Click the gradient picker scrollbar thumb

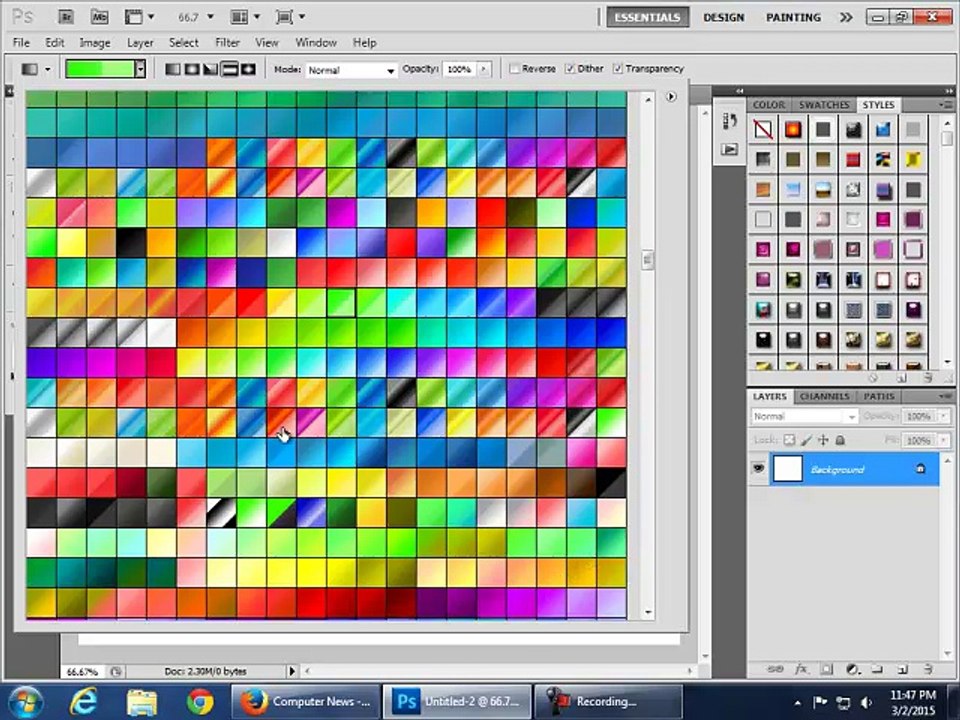(648, 260)
